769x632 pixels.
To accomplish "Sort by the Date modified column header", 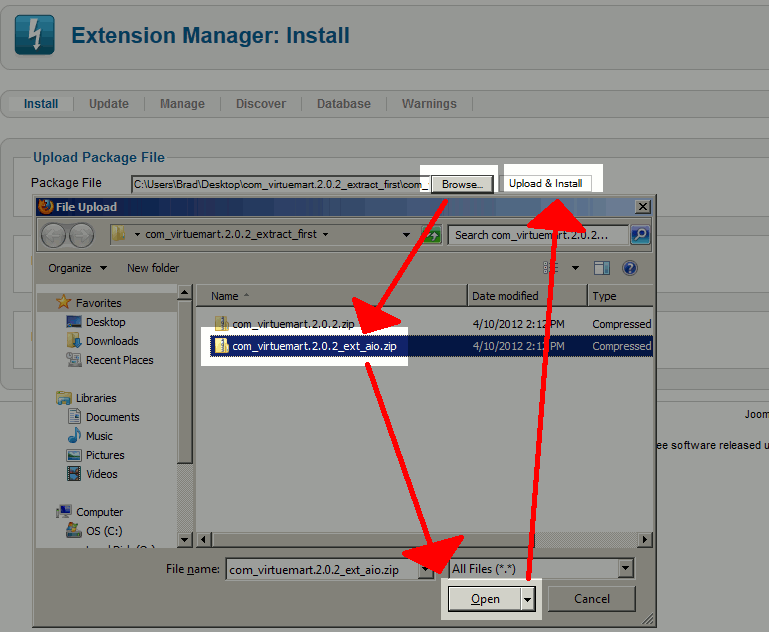I will pyautogui.click(x=527, y=296).
